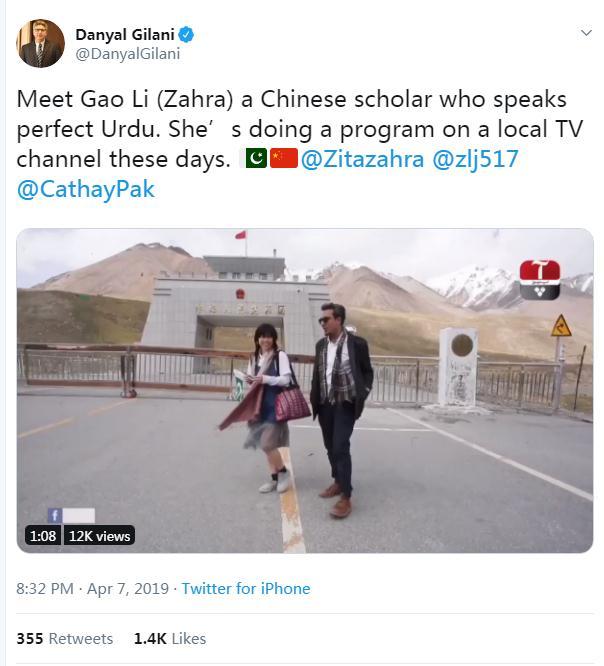Open the @zlj517 mention
604x666 pixels.
tap(475, 159)
